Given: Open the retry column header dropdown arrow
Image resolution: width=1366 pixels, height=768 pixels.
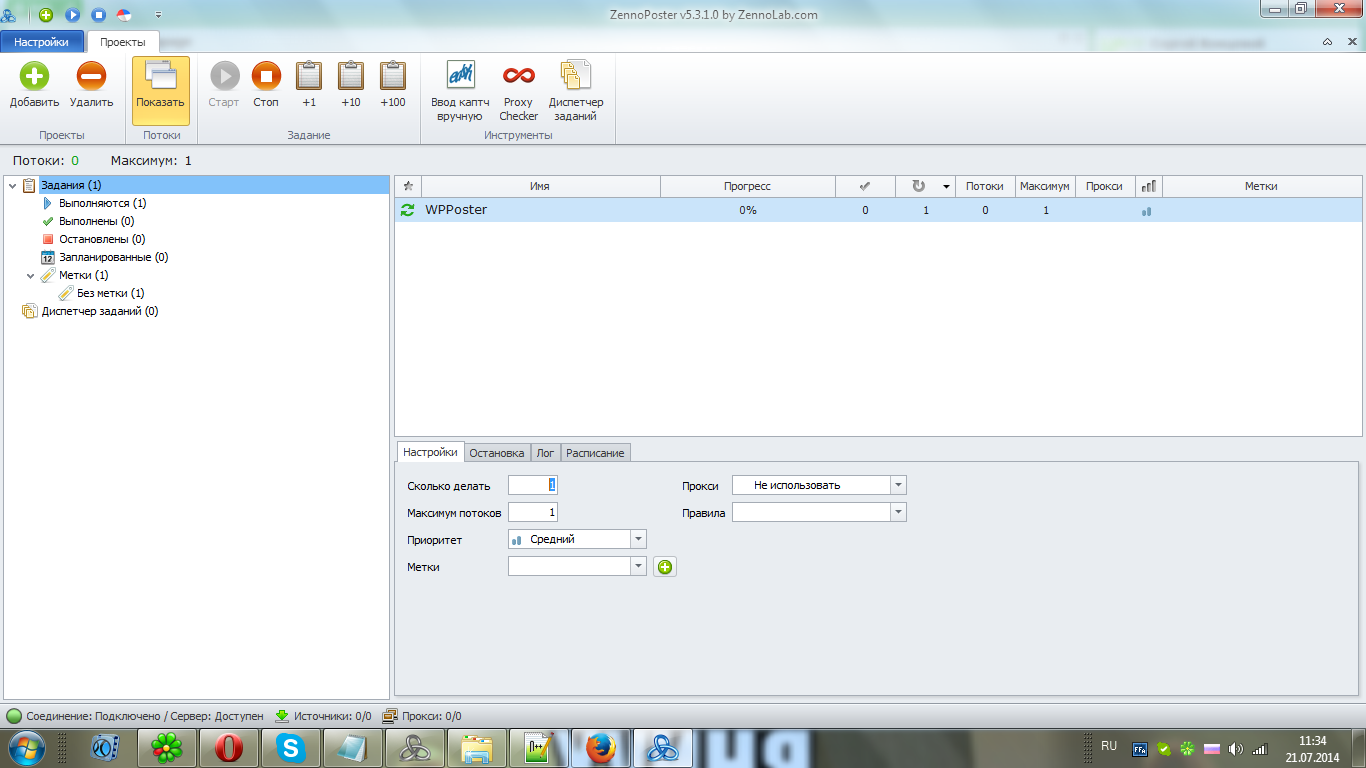Looking at the screenshot, I should [x=946, y=187].
